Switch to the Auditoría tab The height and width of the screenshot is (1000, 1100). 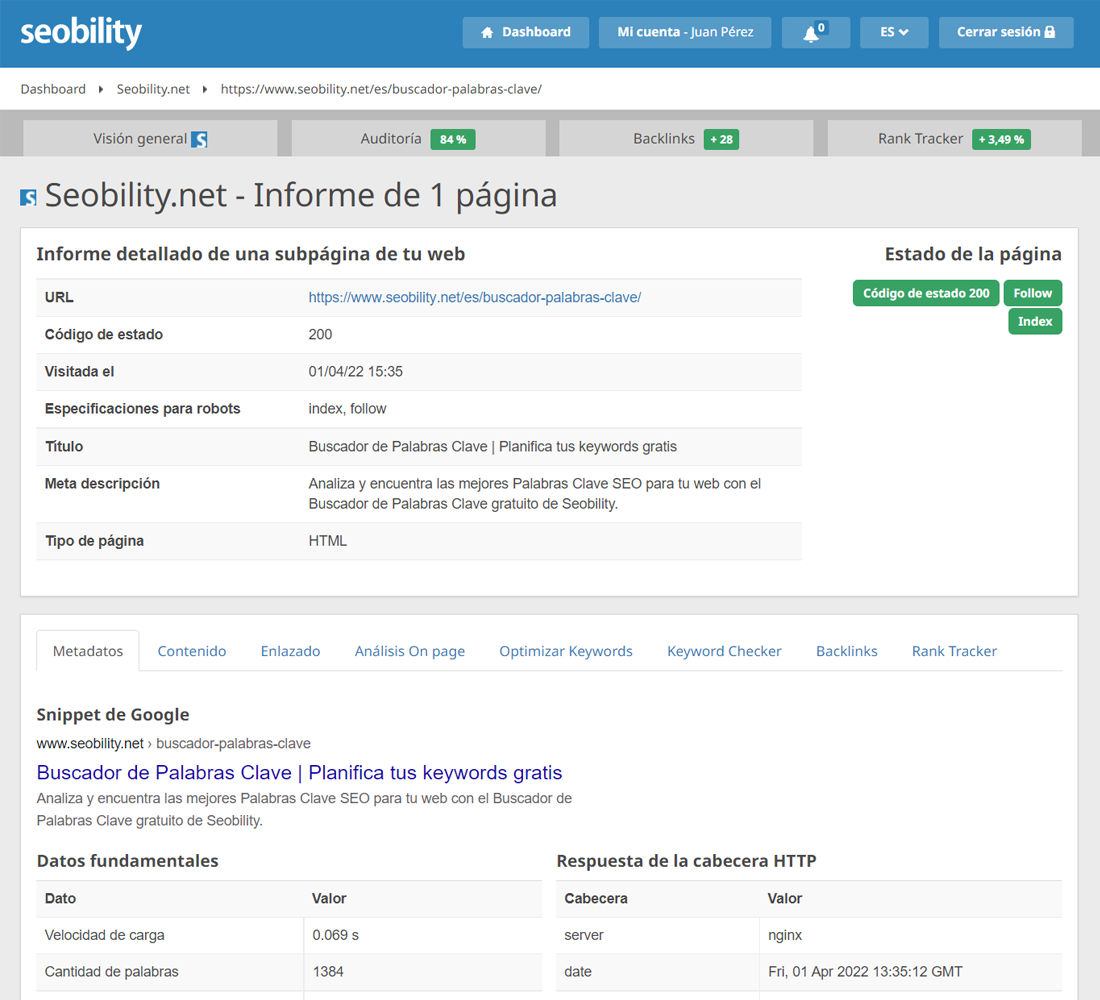(418, 138)
